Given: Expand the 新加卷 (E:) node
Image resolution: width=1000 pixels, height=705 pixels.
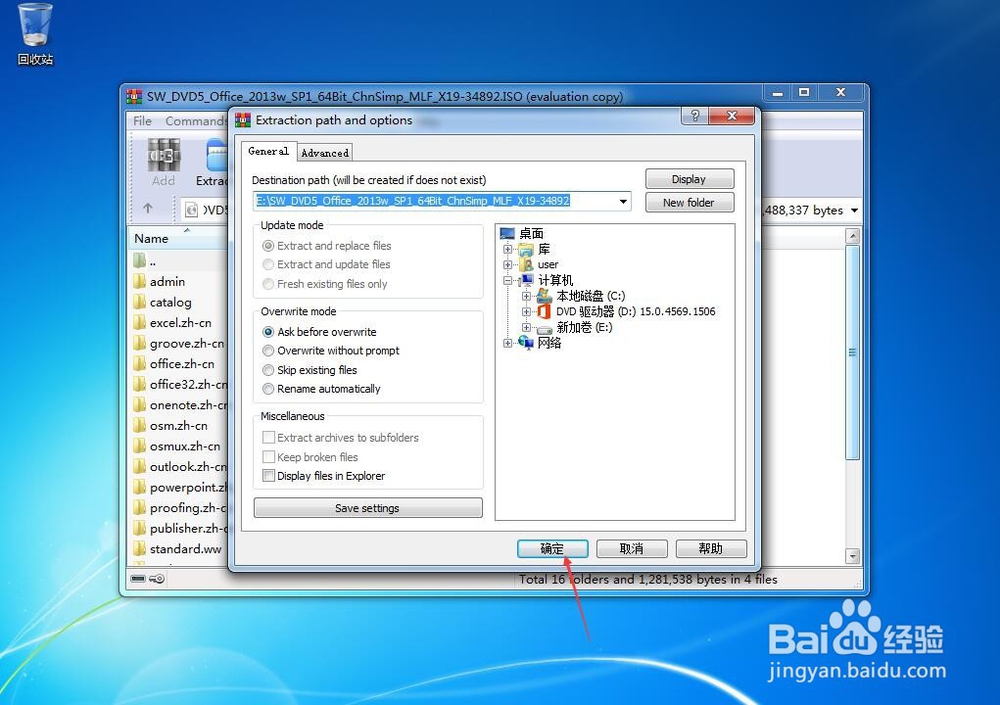Looking at the screenshot, I should pyautogui.click(x=526, y=327).
